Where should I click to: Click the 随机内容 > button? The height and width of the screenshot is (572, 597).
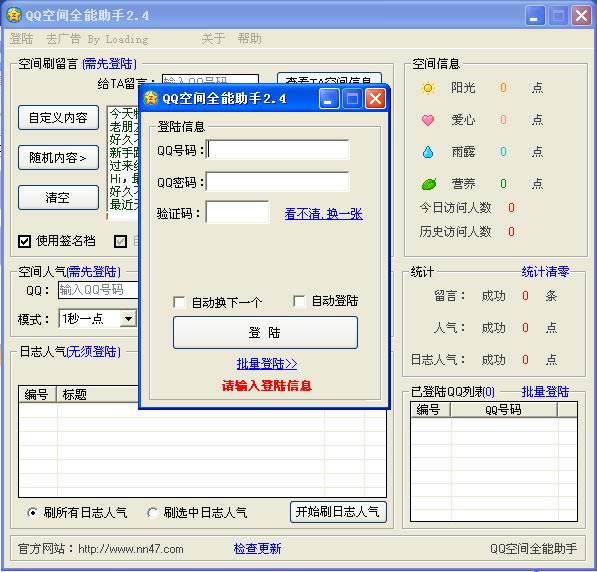click(58, 157)
